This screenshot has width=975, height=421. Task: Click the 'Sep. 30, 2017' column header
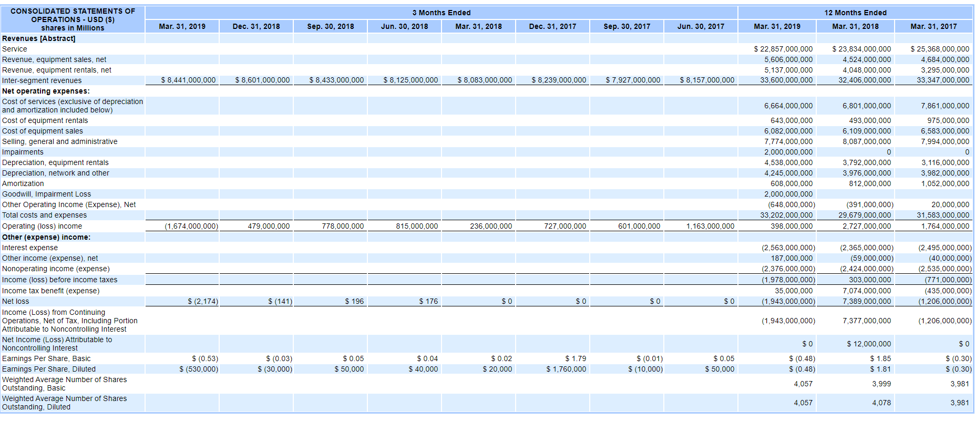[x=626, y=26]
